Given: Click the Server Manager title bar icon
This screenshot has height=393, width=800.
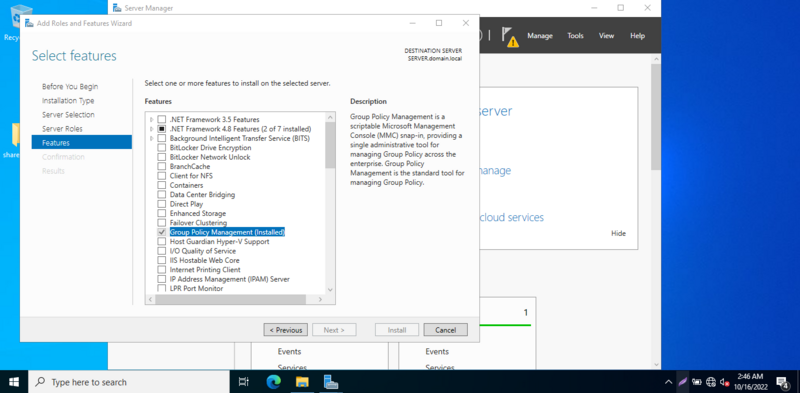Looking at the screenshot, I should (x=117, y=8).
